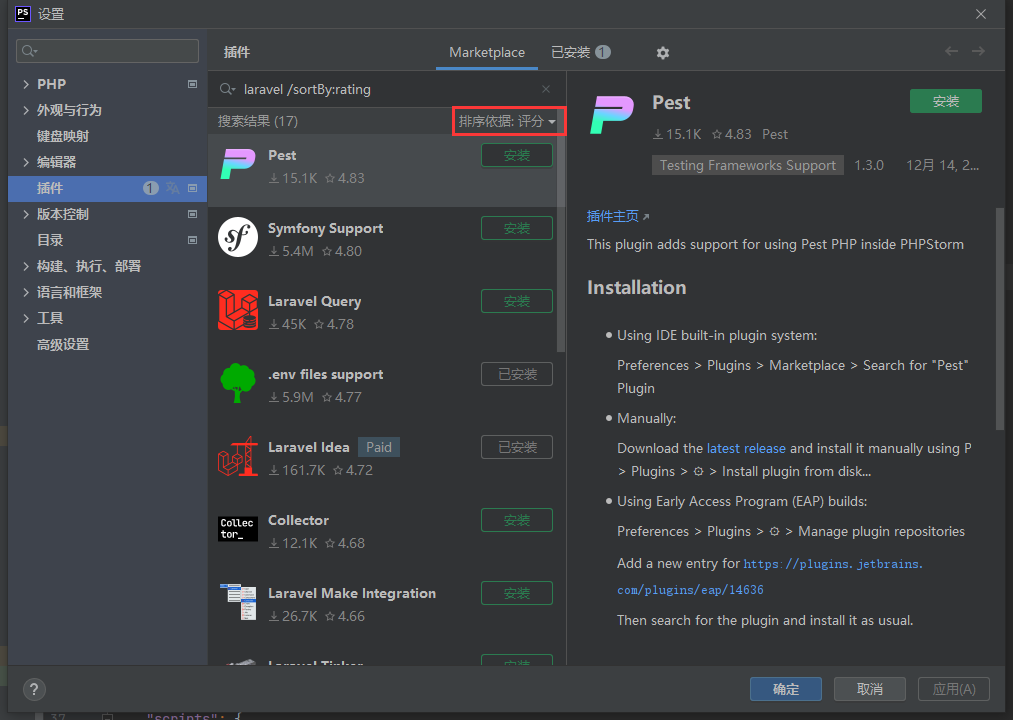Click the Pest plugin logo in the list
Viewport: 1013px width, 720px height.
click(x=238, y=164)
